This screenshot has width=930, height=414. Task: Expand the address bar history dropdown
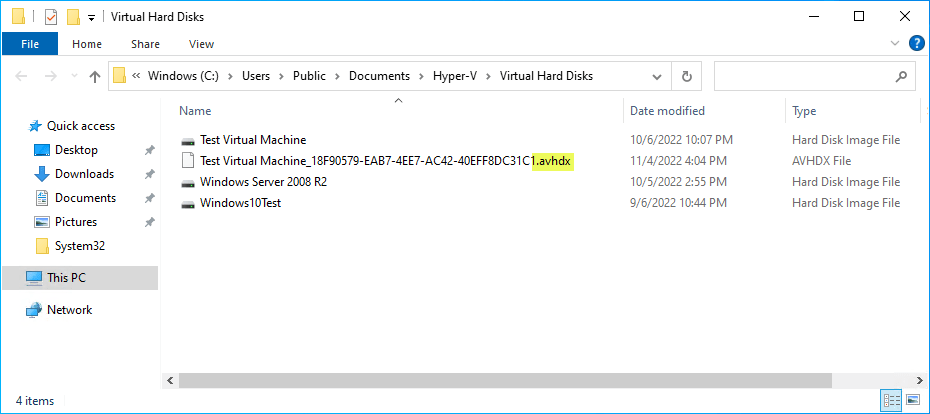pos(657,76)
